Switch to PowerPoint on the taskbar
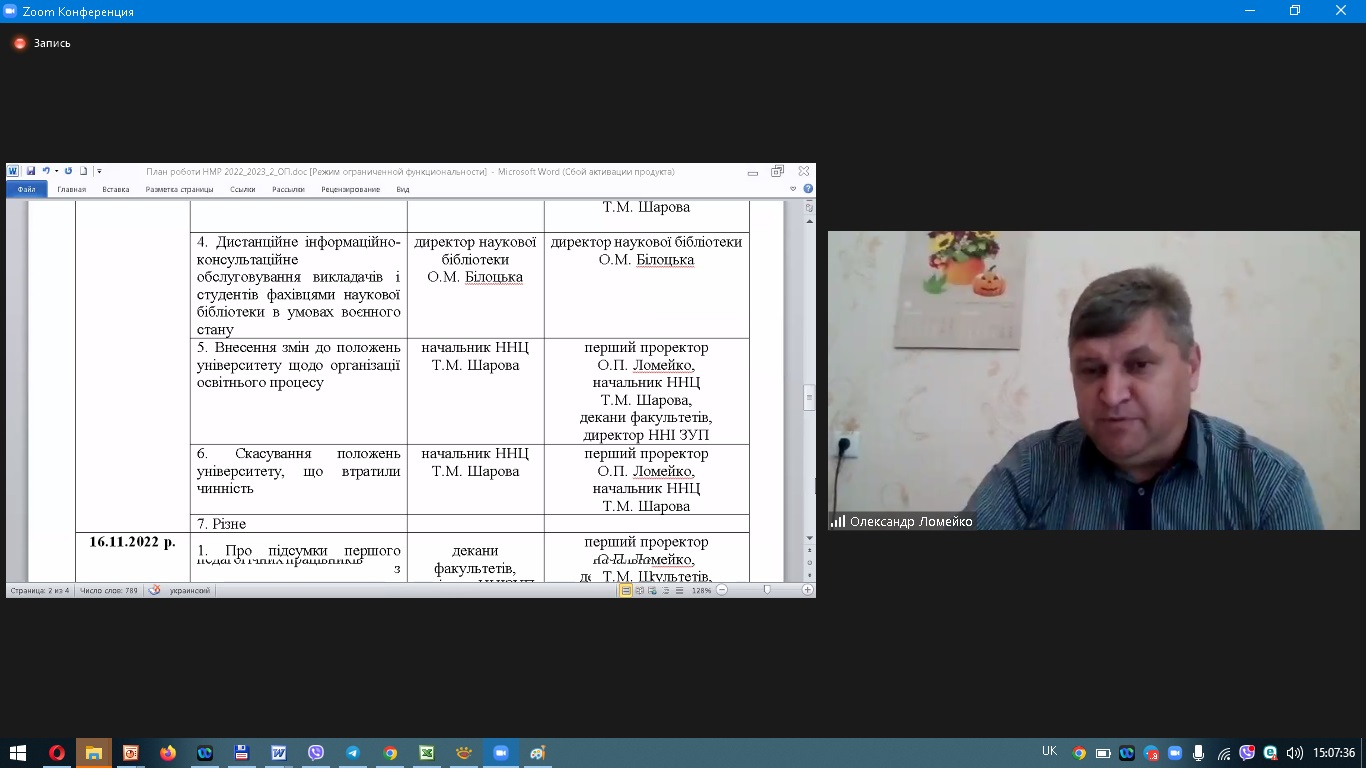Screen dimensions: 1366x770 pyautogui.click(x=130, y=753)
